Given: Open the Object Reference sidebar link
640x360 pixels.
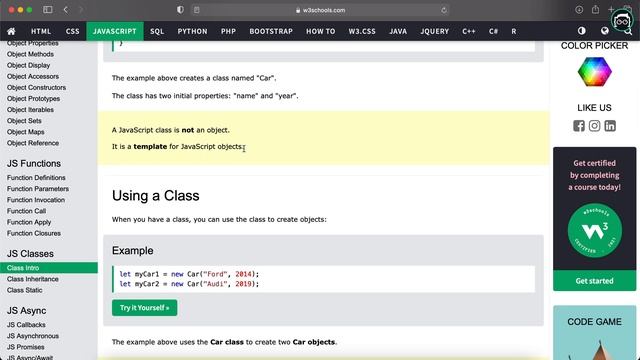Looking at the screenshot, I should (x=33, y=143).
